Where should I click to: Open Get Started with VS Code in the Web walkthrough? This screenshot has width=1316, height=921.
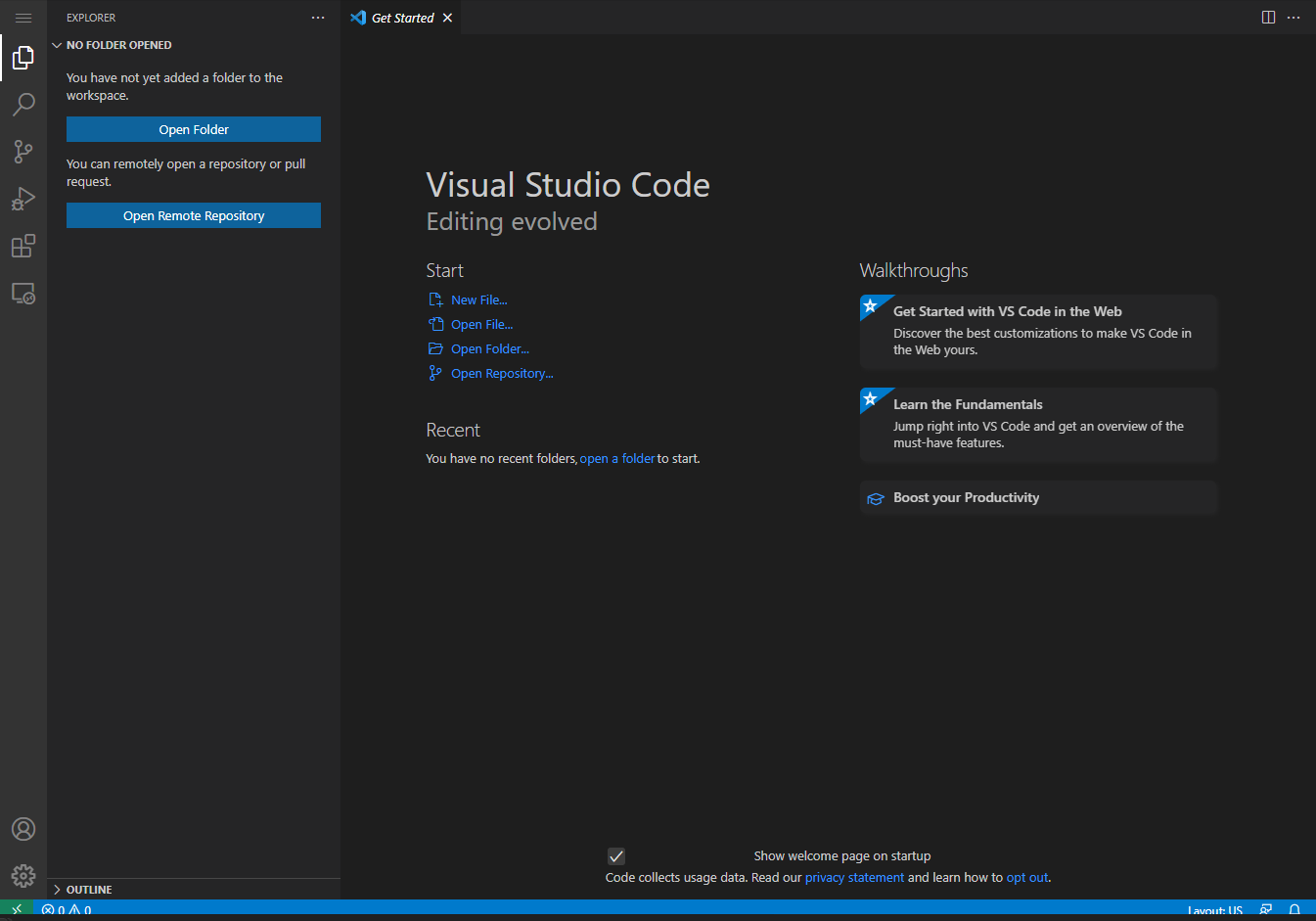tap(1039, 332)
